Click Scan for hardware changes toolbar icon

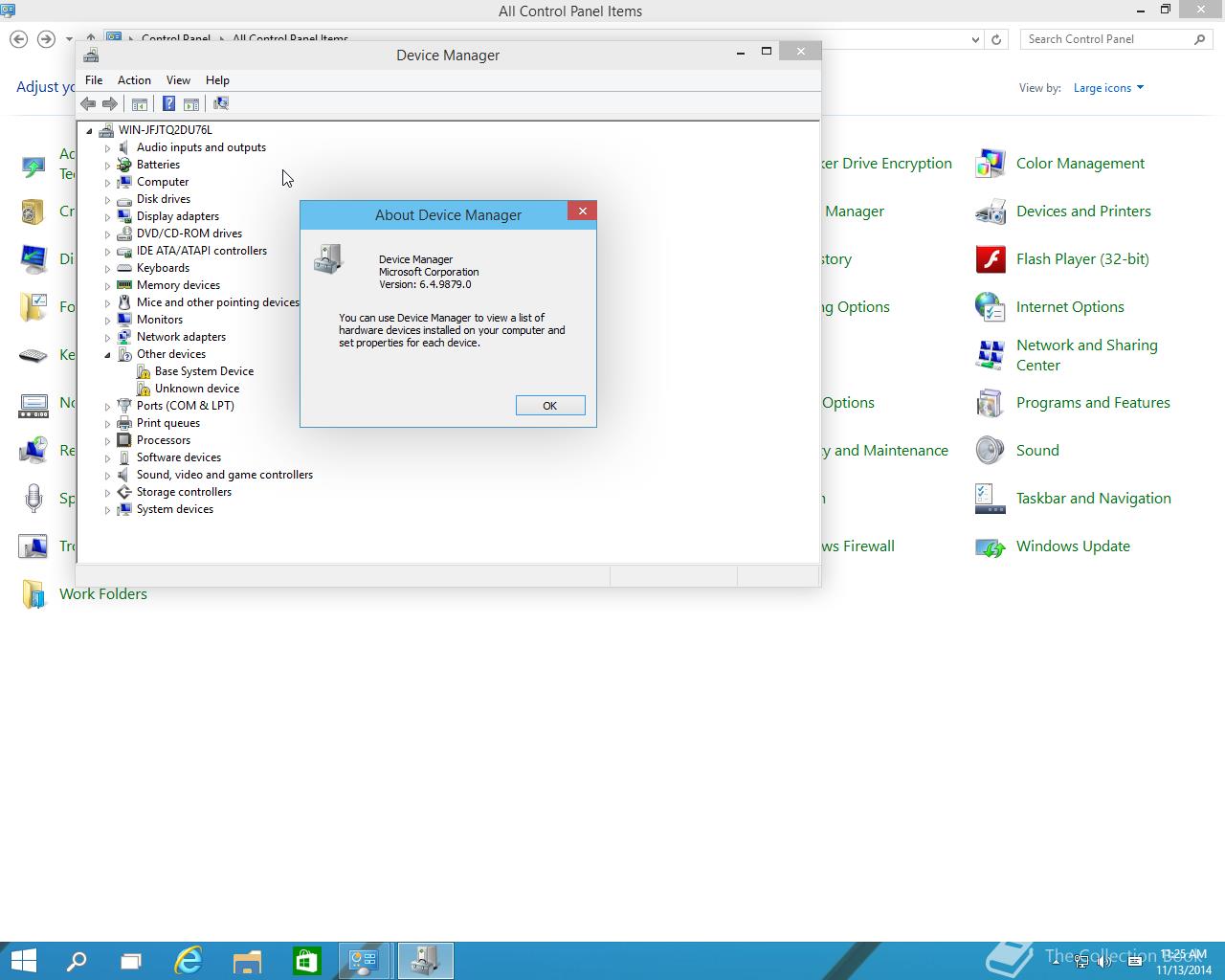coord(220,103)
